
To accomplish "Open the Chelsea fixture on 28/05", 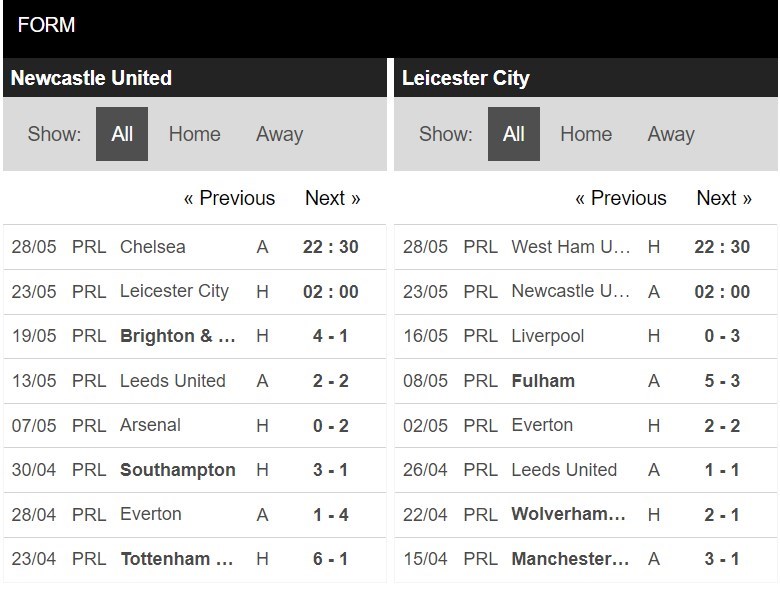I will [x=195, y=247].
